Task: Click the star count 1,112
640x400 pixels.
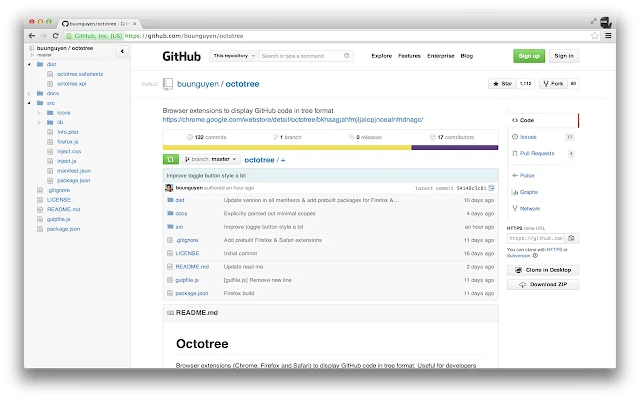Action: point(526,84)
